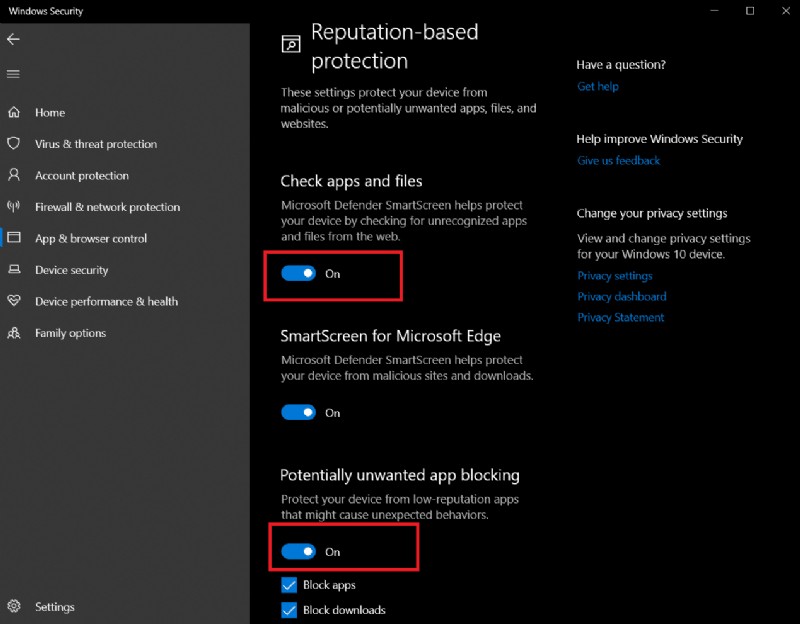
Task: Turn off Check apps and files toggle
Action: pyautogui.click(x=298, y=273)
